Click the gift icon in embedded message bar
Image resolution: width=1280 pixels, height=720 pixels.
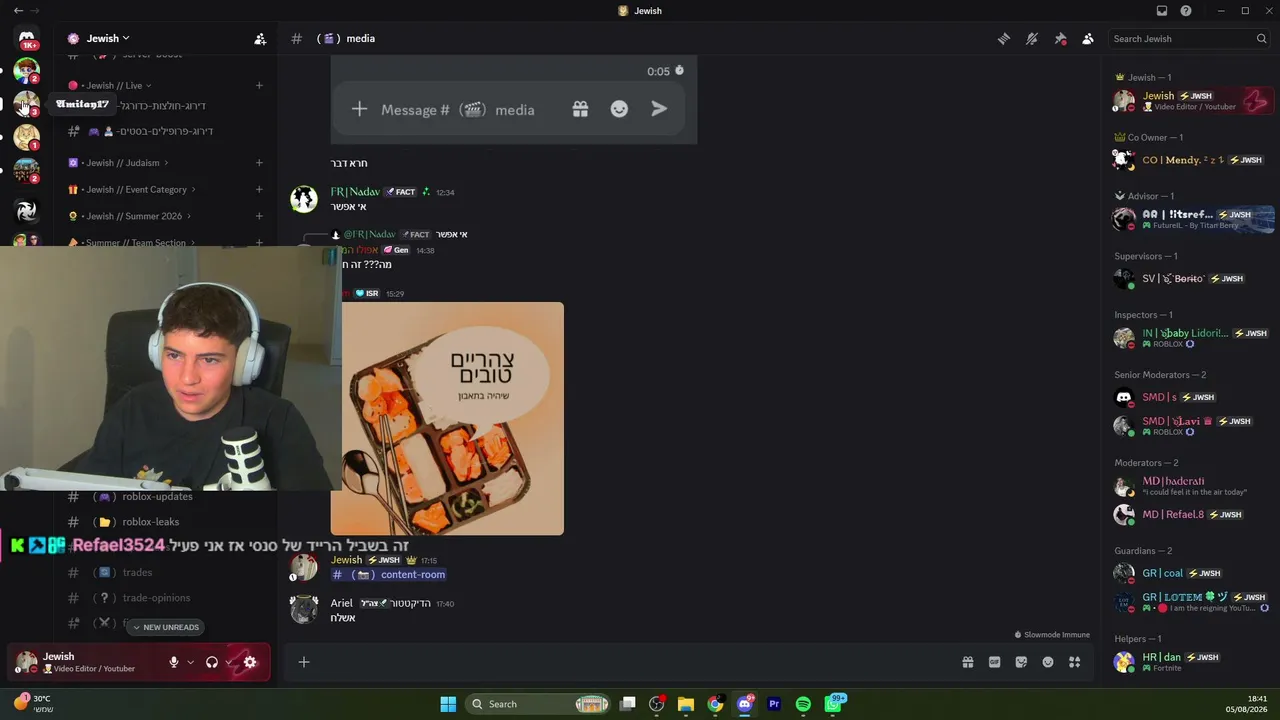[580, 110]
